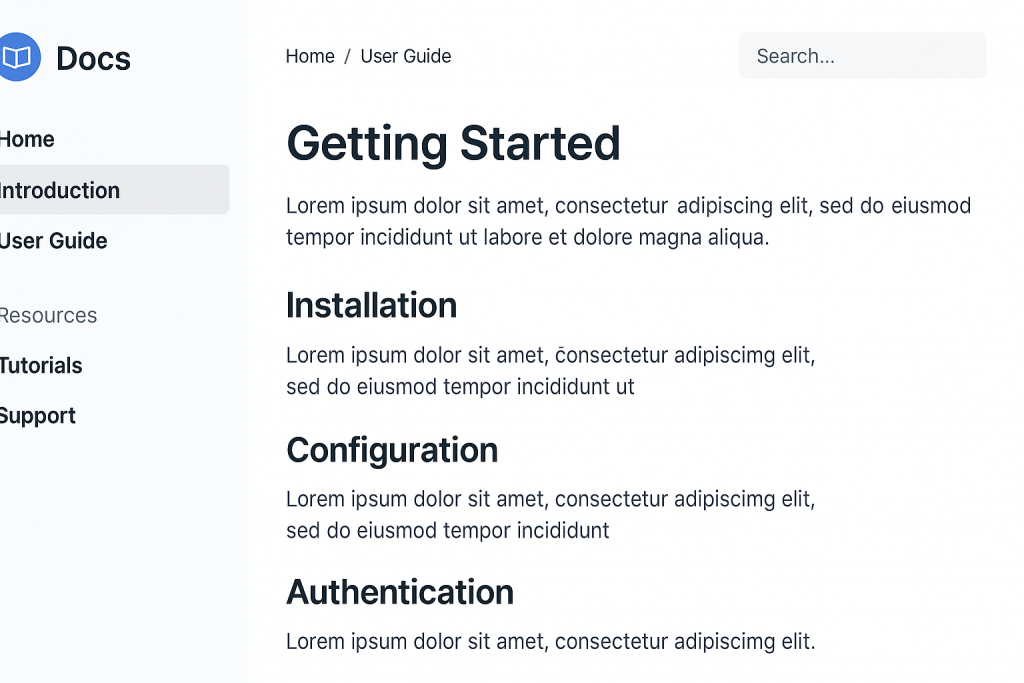Focus the Search input field
The image size is (1024, 683).
(861, 56)
